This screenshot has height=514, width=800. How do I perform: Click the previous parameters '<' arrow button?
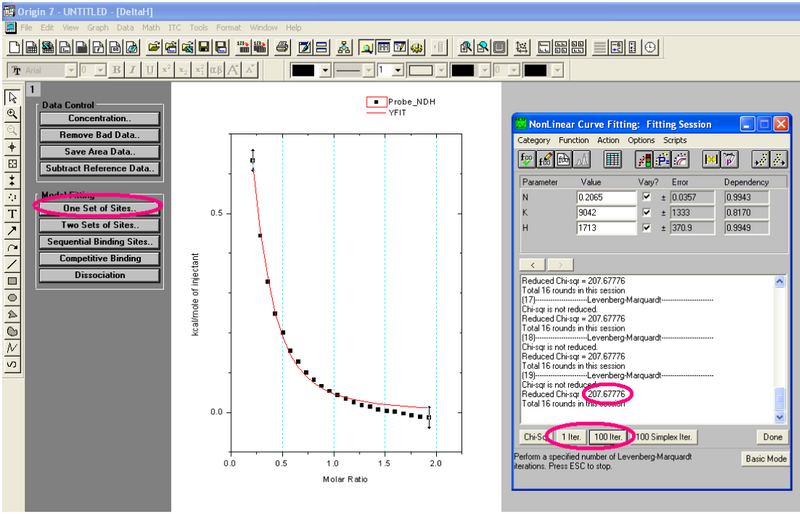click(x=533, y=265)
